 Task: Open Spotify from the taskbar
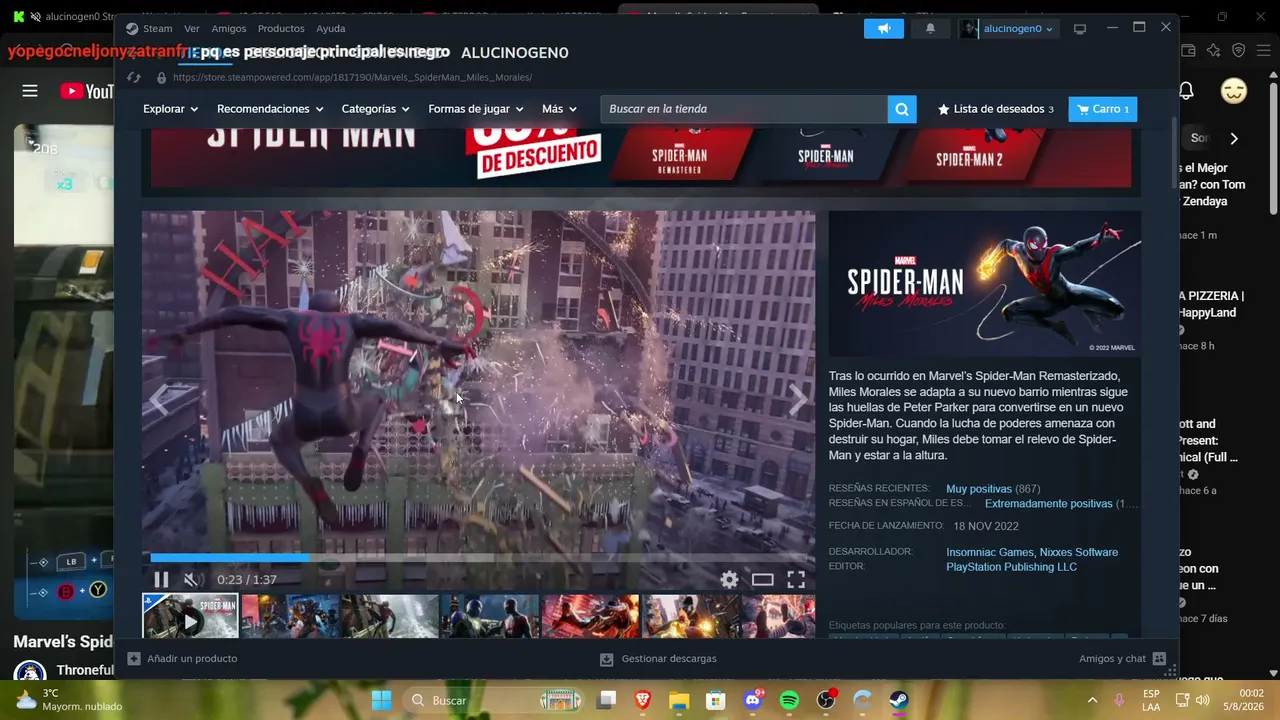click(789, 700)
